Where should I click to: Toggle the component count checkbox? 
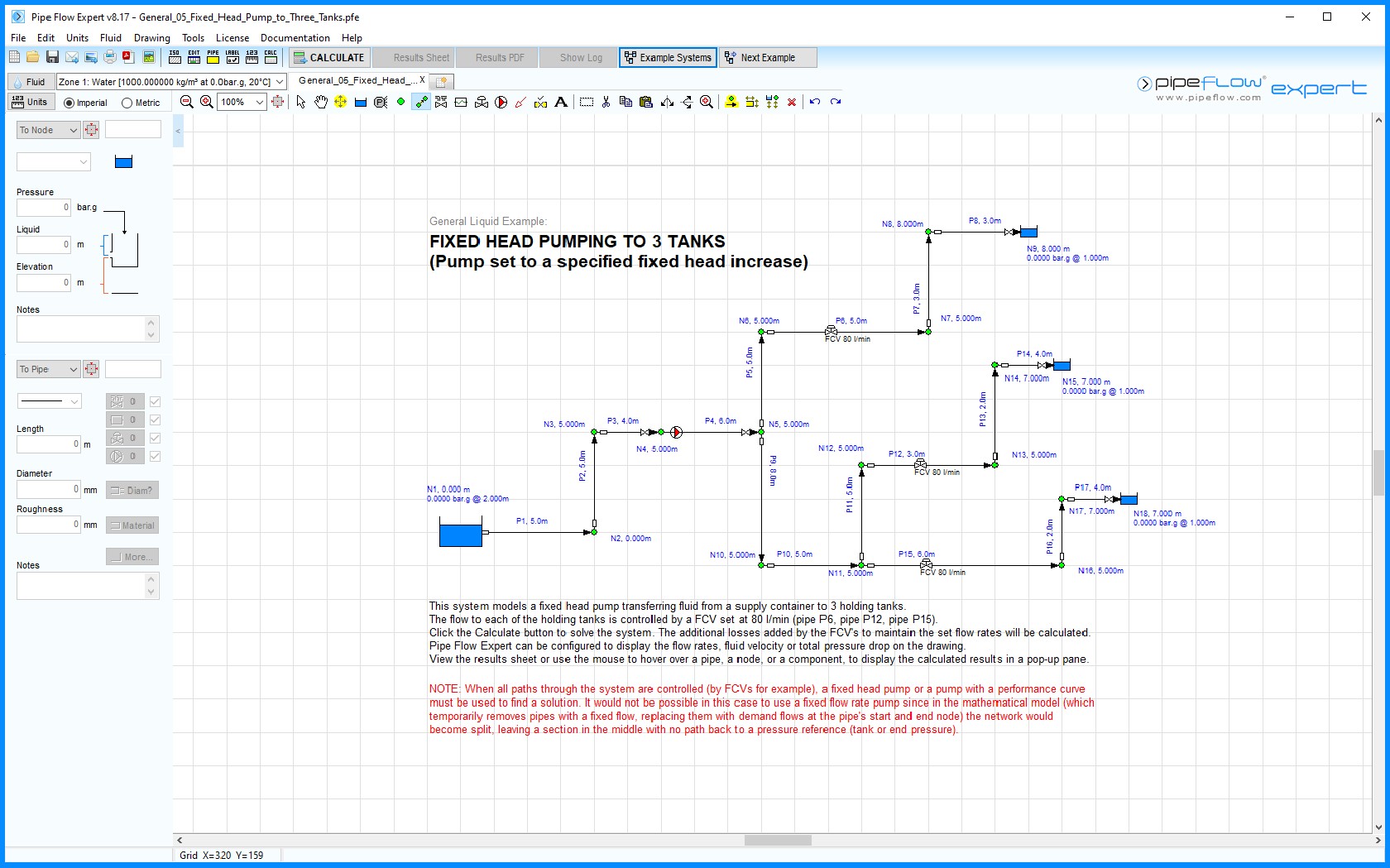(155, 420)
